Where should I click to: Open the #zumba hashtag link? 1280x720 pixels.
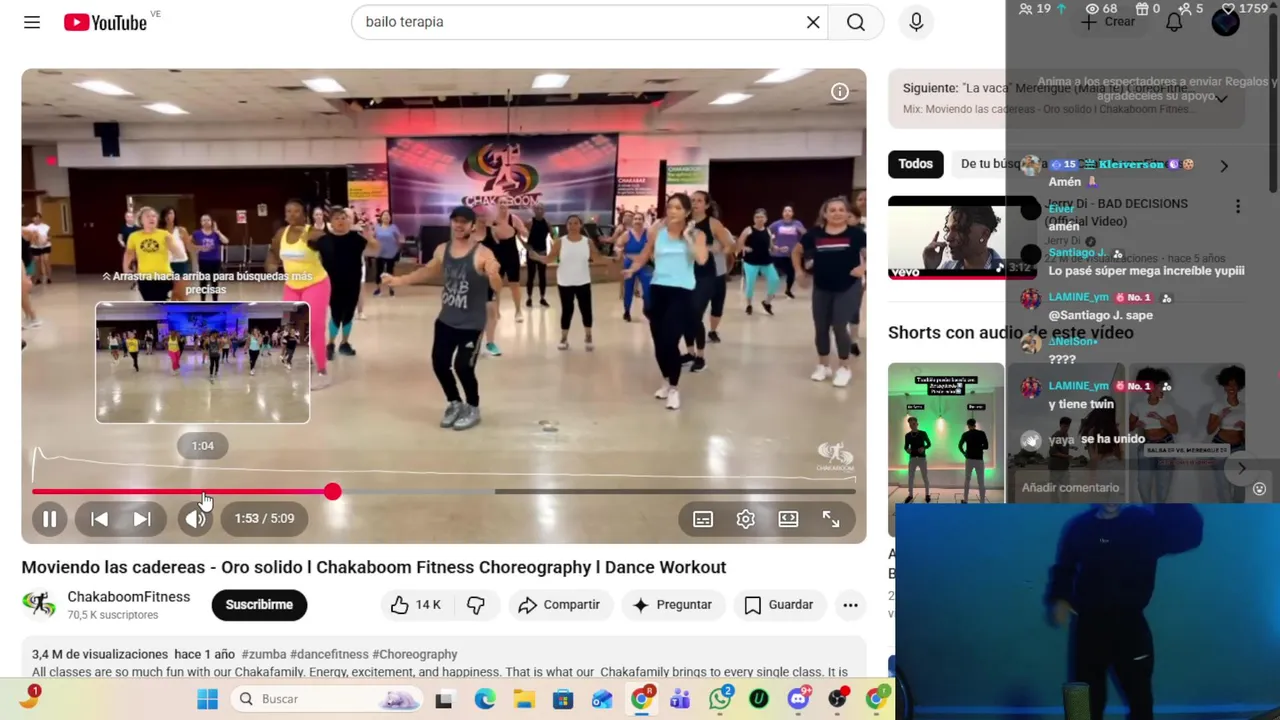263,654
